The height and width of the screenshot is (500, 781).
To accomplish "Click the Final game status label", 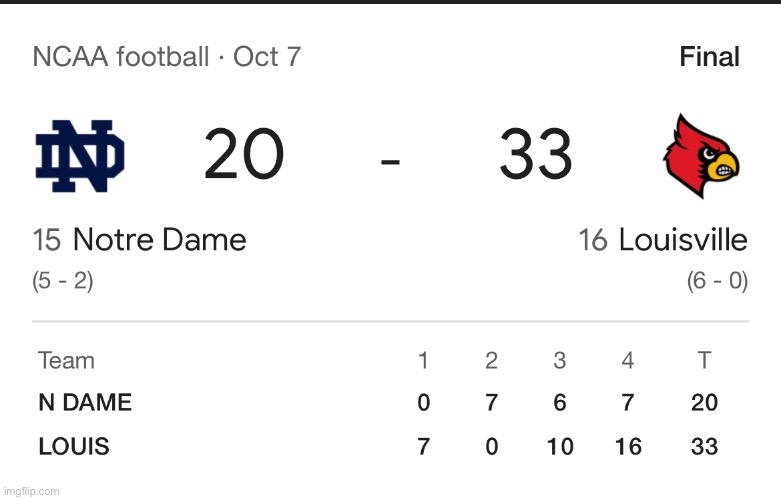I will tap(709, 57).
